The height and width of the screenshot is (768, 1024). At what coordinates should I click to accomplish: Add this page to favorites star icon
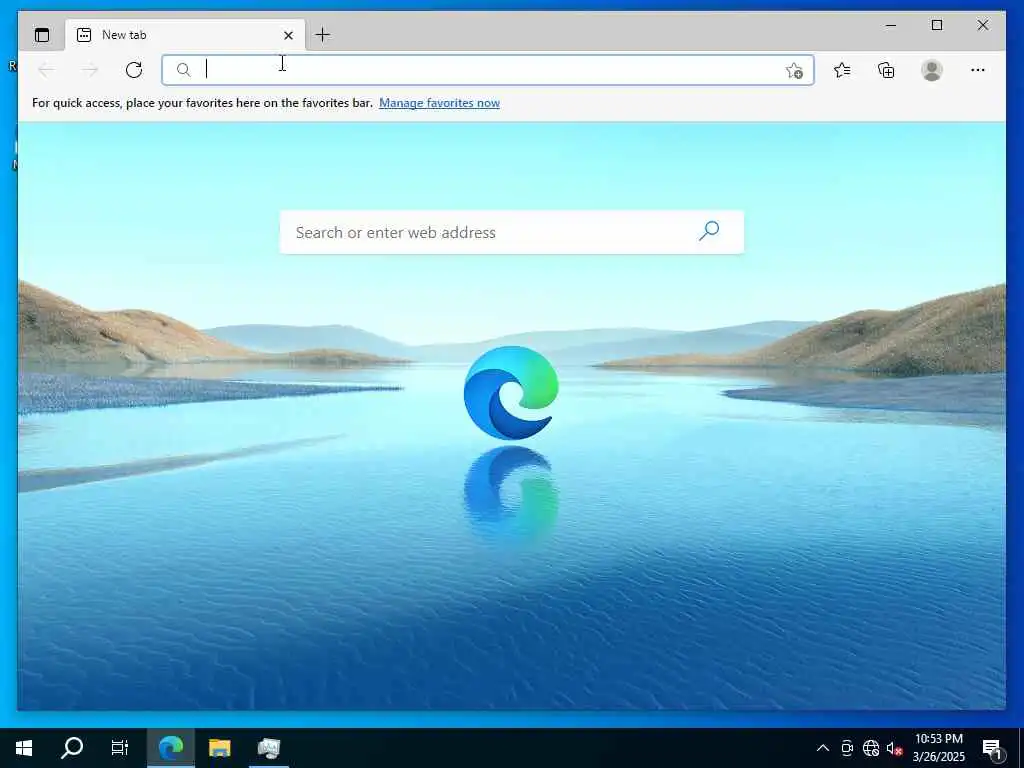pos(794,71)
